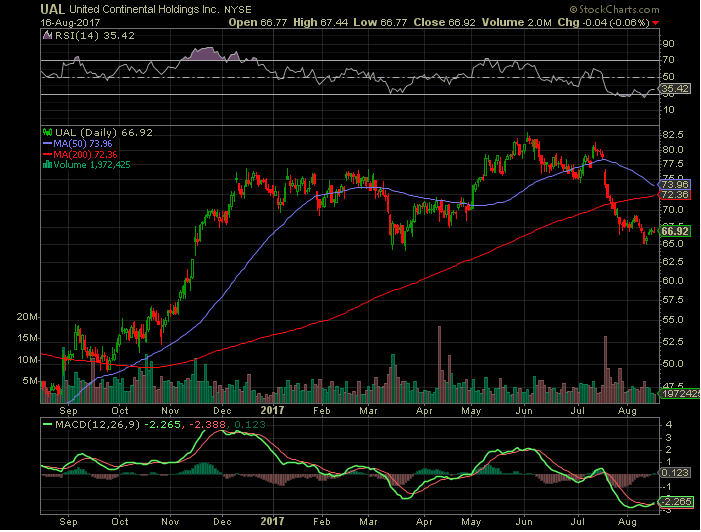
Task: Click the 60.0 price axis label
Action: tap(673, 281)
